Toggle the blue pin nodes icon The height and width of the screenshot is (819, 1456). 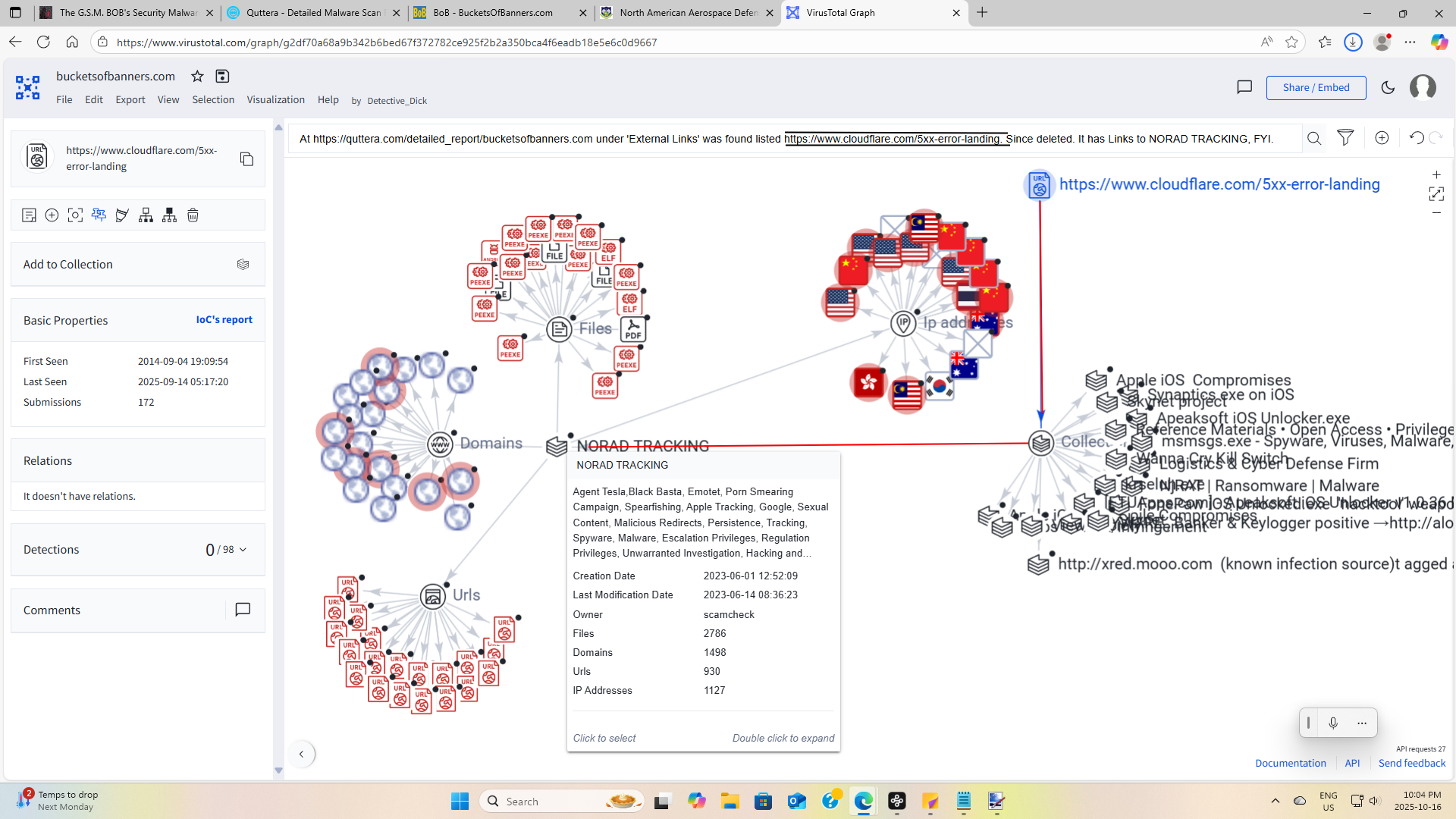coord(99,215)
